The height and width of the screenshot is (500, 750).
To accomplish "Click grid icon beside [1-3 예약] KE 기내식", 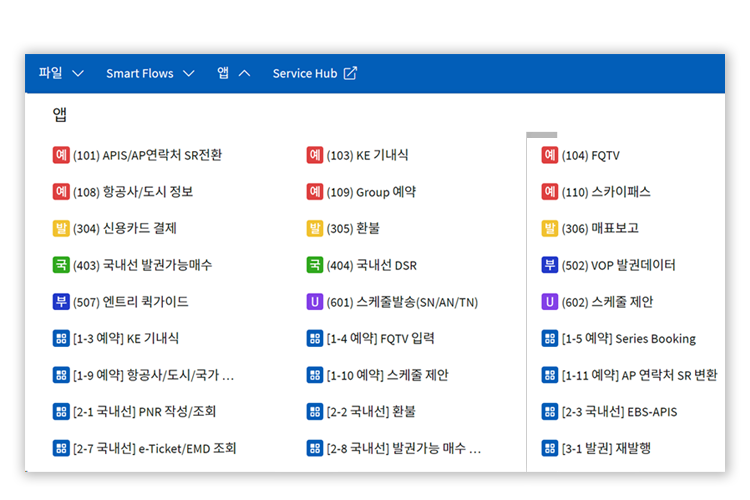I will (x=61, y=338).
